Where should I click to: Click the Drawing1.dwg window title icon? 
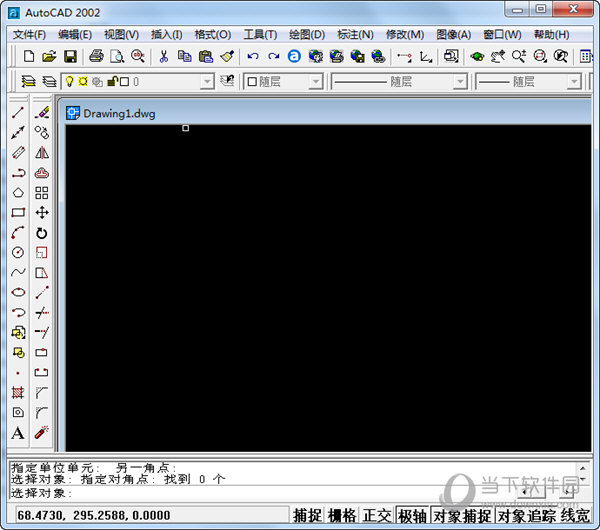73,113
